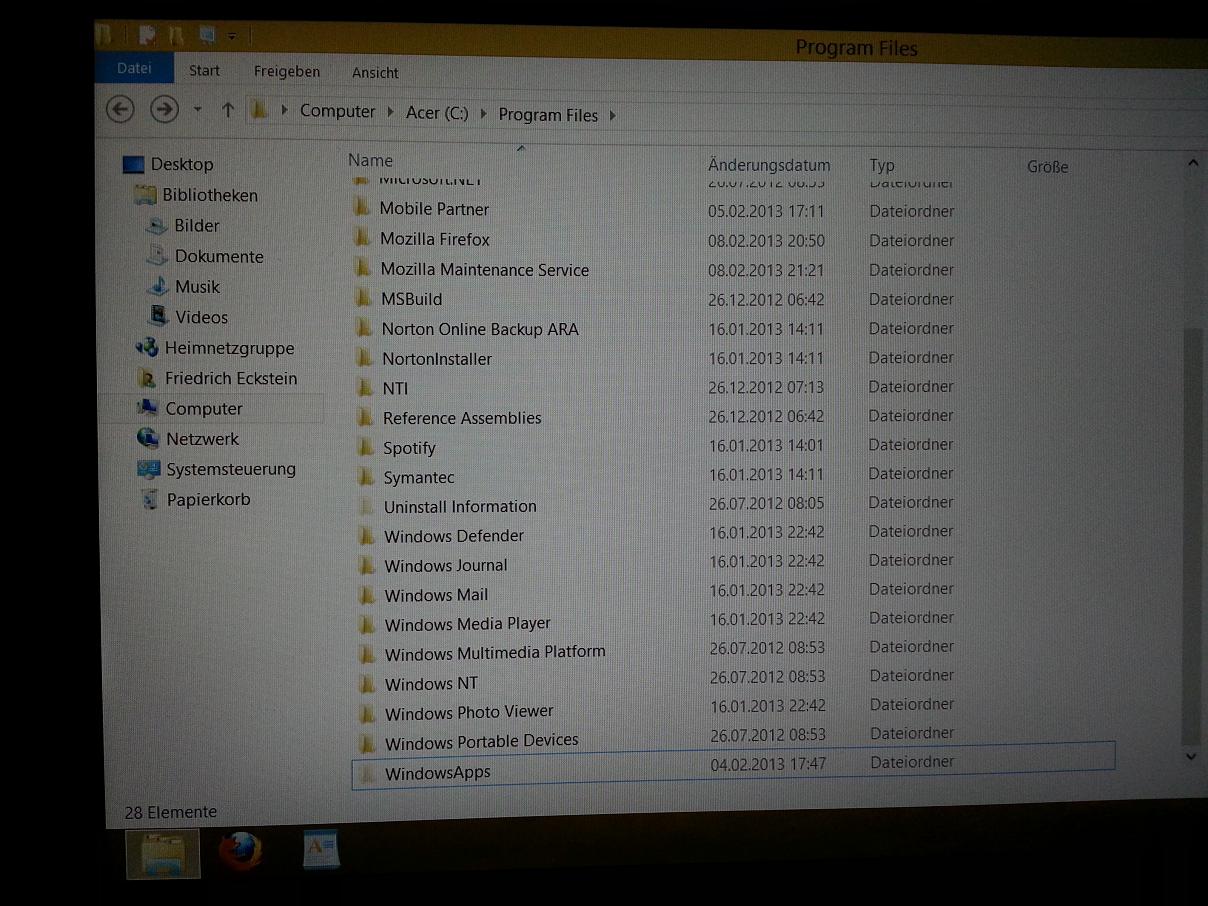
Task: Select Windows Multimedia Platform folder icon
Action: (369, 654)
